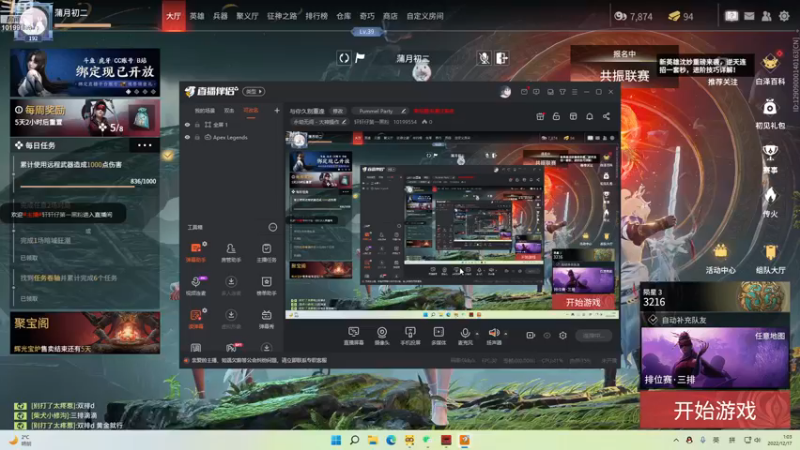Open the streamer avatar in title bar
800x450 pixels.
tap(505, 92)
